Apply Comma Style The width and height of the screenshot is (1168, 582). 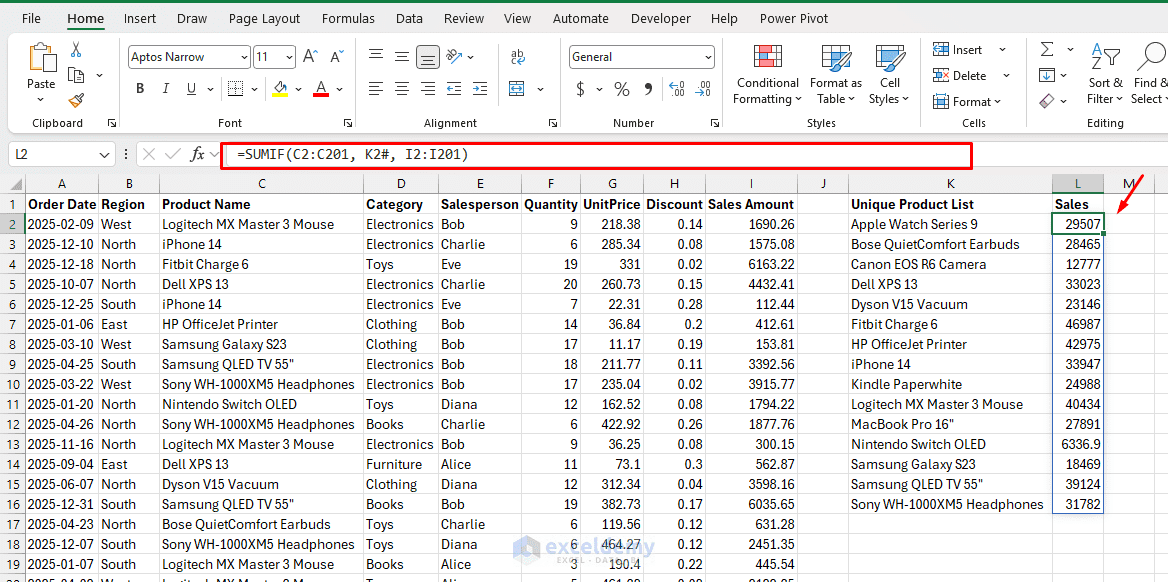pos(648,89)
